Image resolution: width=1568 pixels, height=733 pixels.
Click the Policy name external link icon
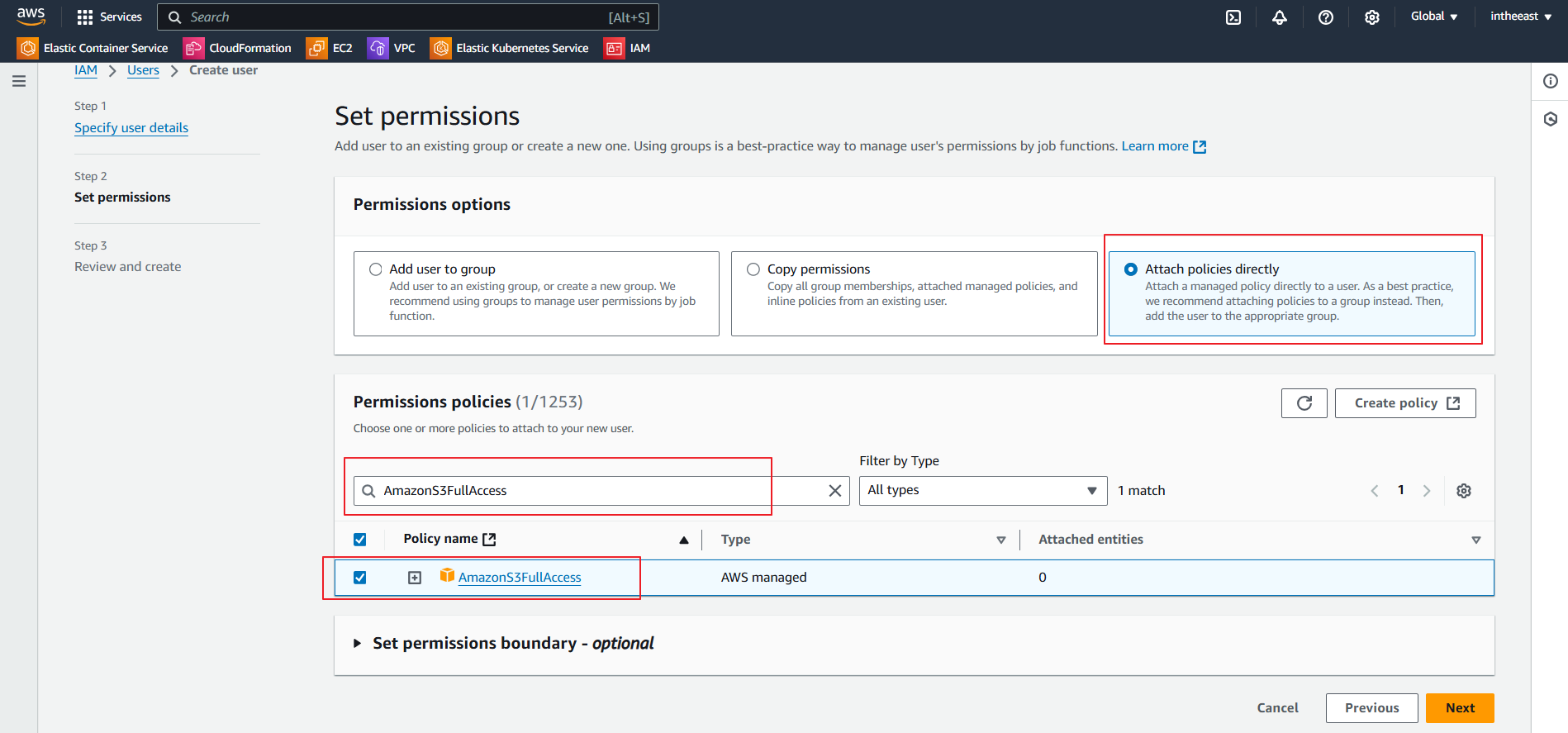click(x=489, y=540)
